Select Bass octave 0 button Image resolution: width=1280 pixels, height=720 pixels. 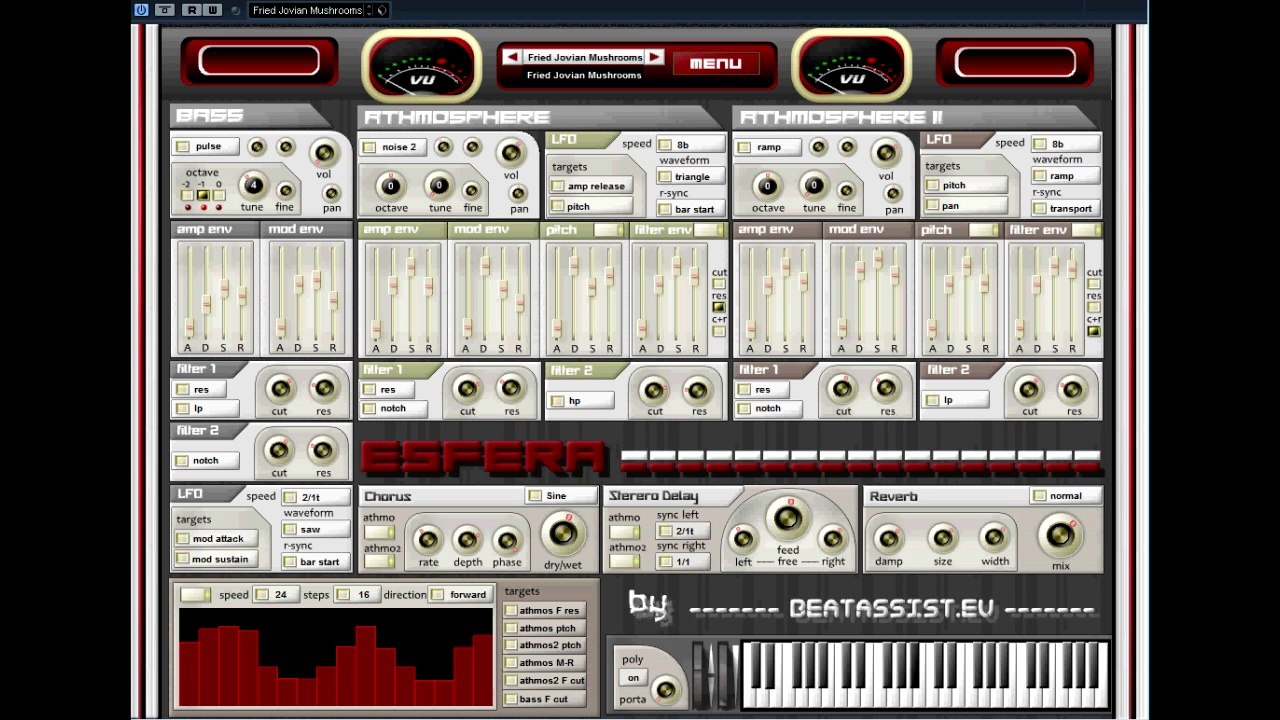tap(219, 195)
